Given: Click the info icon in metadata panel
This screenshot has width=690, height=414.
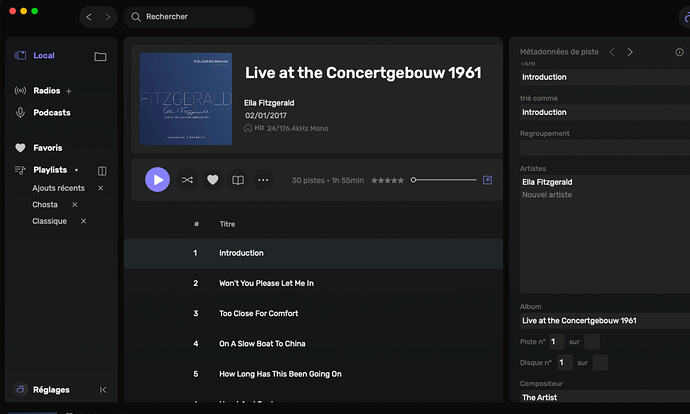Looking at the screenshot, I should click(x=679, y=52).
